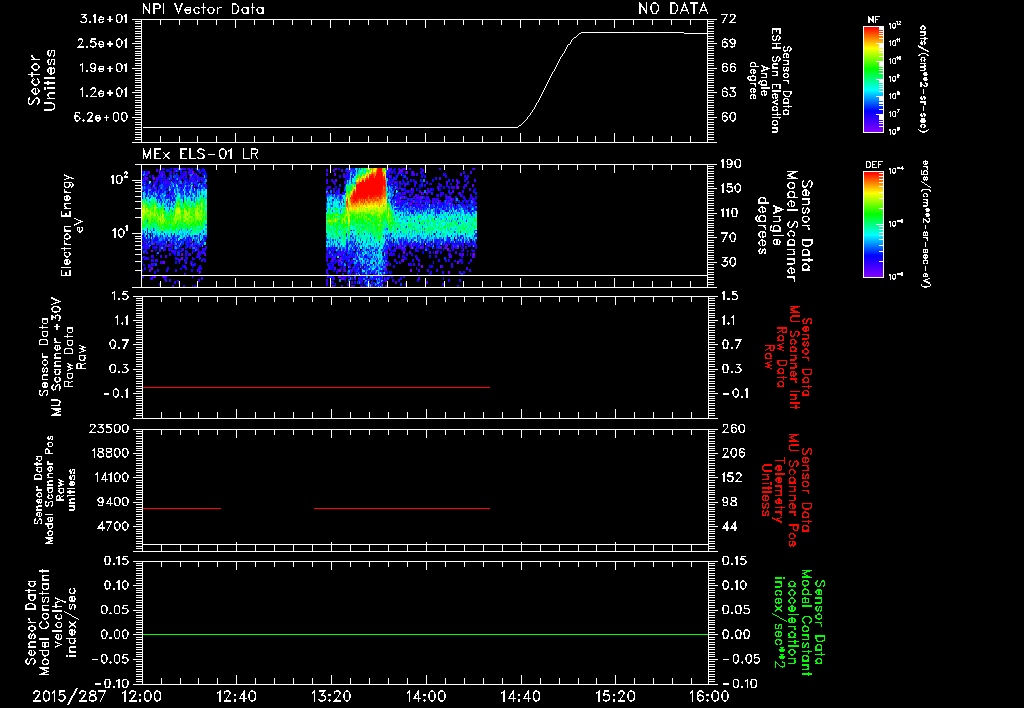This screenshot has height=708, width=1024.
Task: Click the red high-flux region in spectrogram
Action: [x=368, y=187]
